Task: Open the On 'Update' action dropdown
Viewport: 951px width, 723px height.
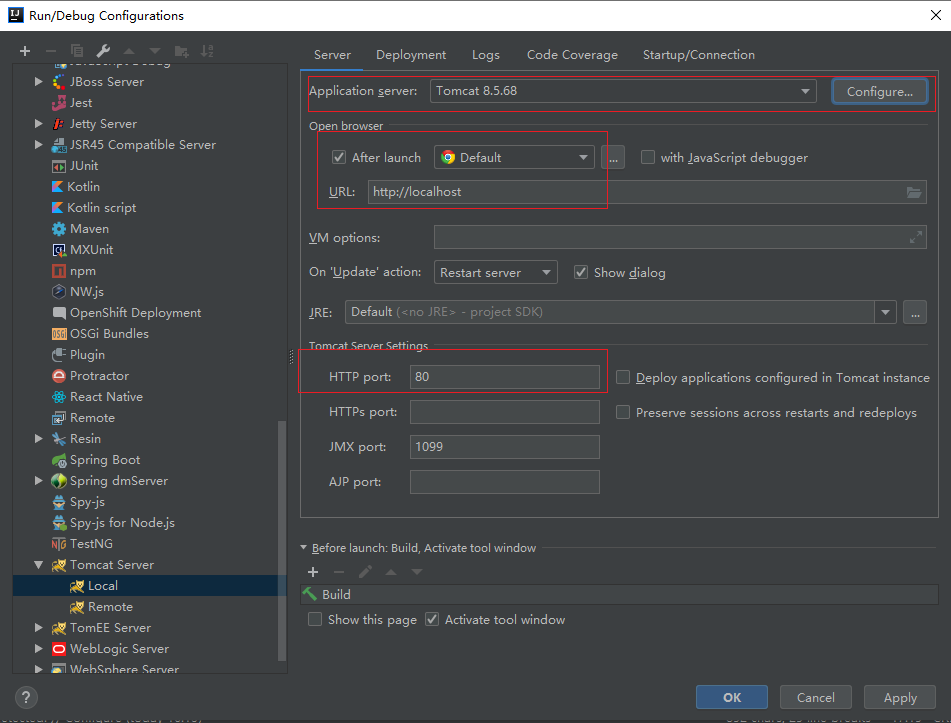Action: point(496,272)
